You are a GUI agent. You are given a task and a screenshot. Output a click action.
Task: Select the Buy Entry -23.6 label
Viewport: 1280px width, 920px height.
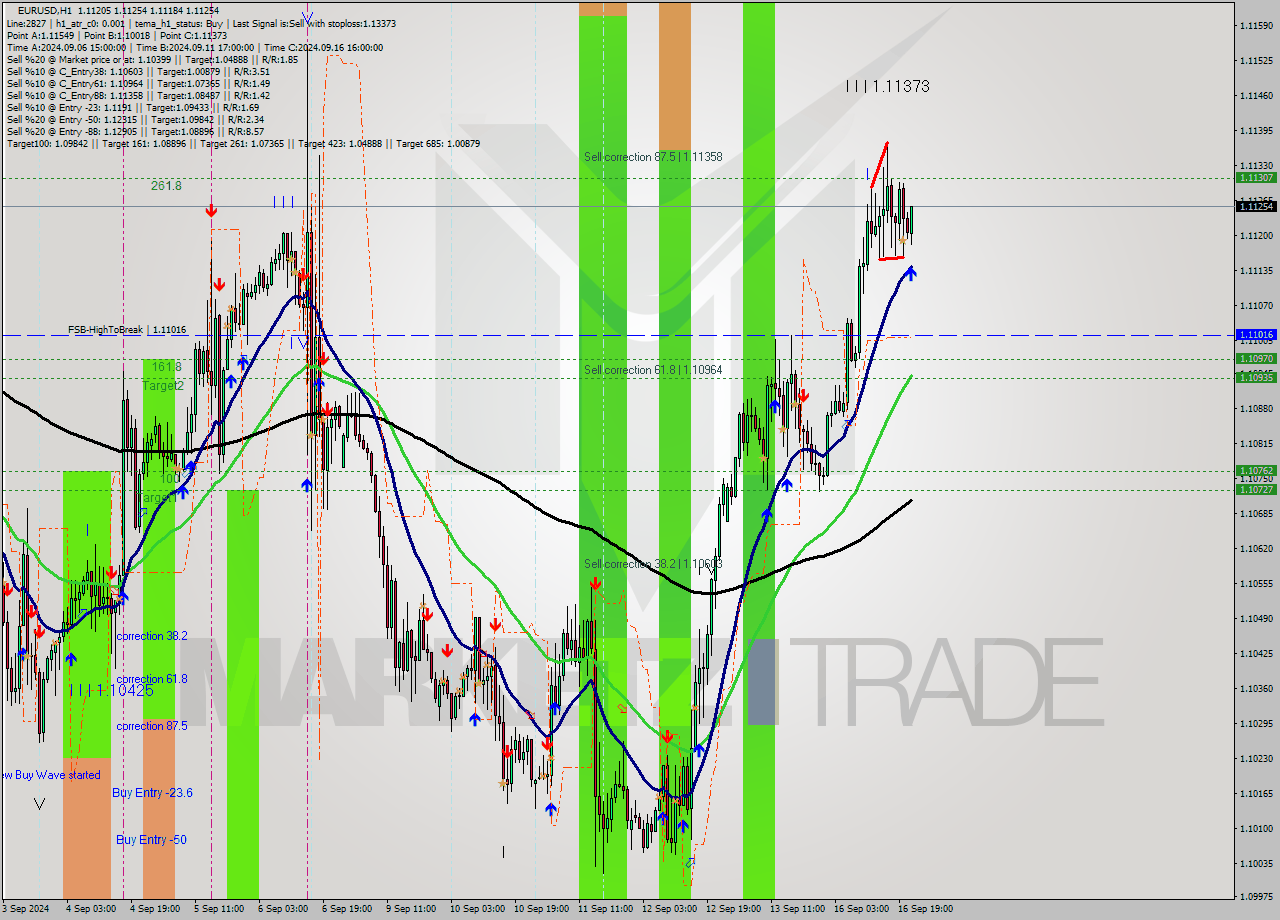(153, 793)
